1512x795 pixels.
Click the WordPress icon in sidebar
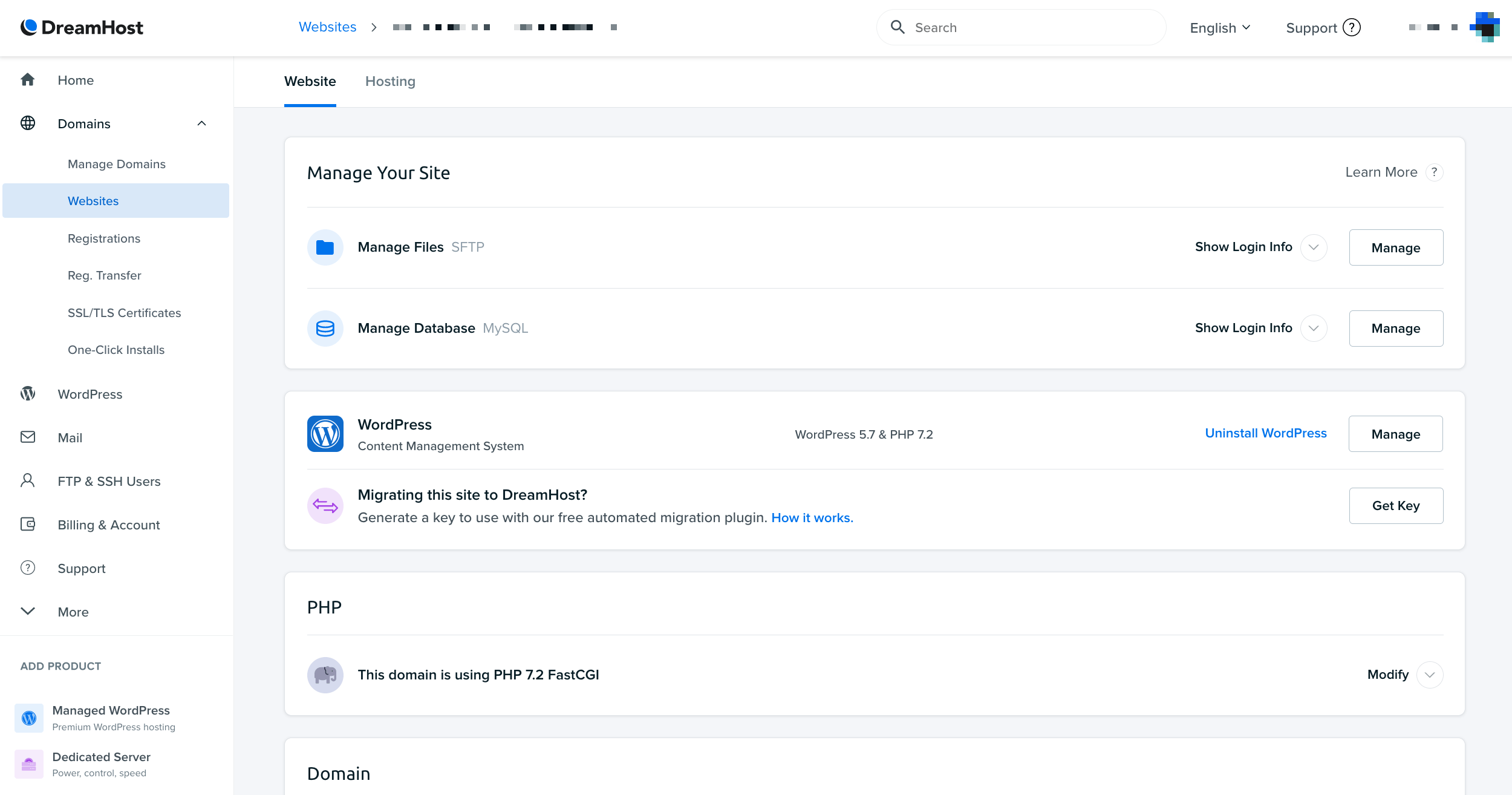28,394
